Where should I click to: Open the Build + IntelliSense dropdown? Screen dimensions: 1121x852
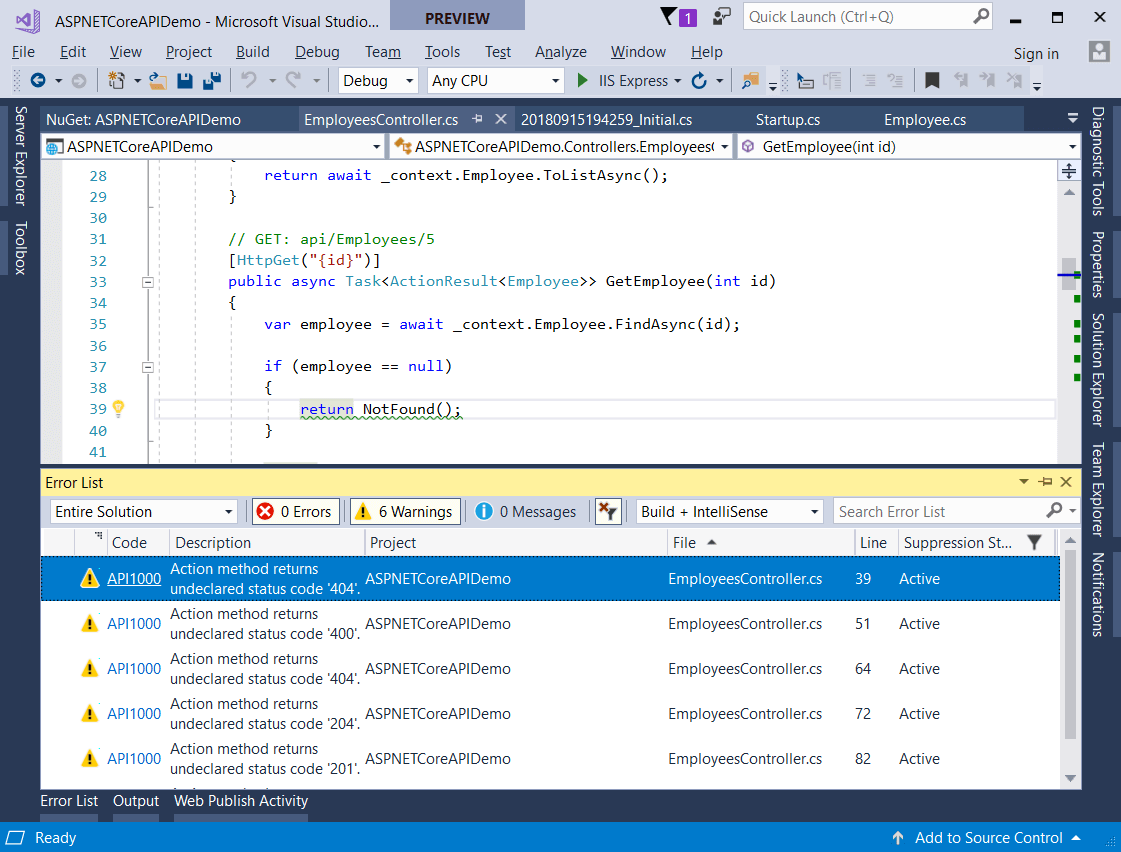point(729,512)
